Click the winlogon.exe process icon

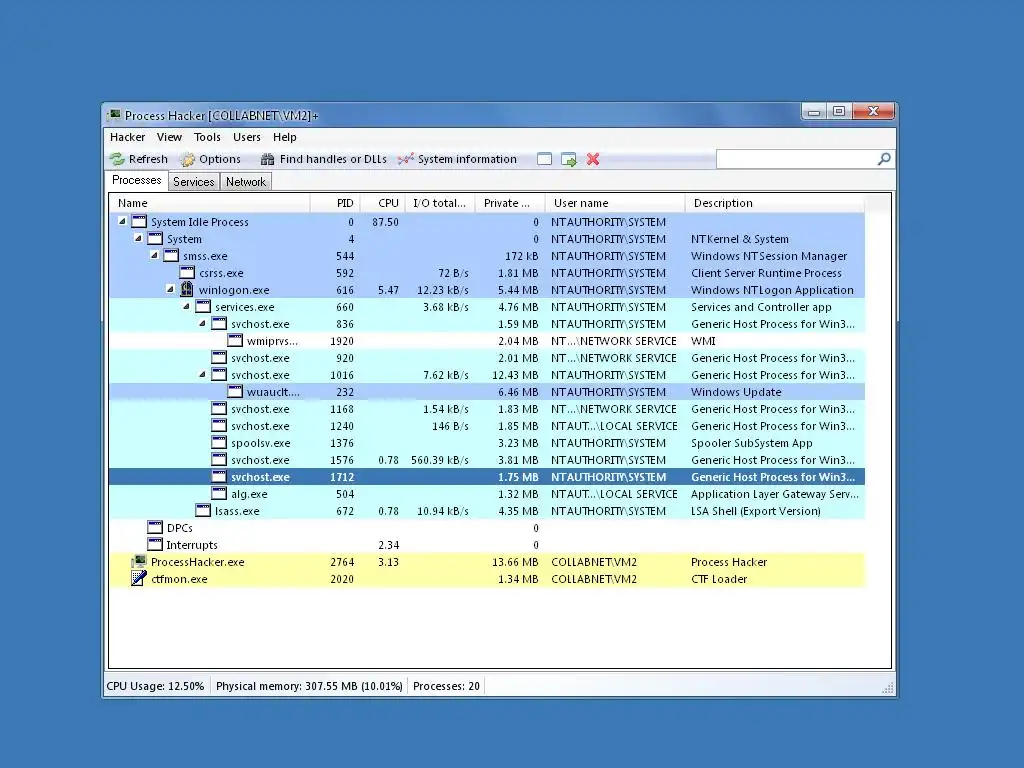tap(187, 289)
